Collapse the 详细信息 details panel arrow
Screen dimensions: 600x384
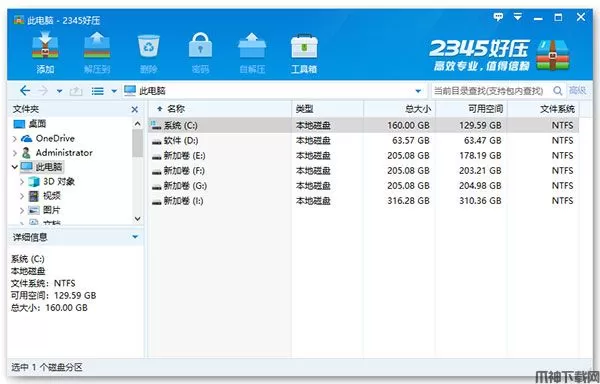tap(135, 237)
